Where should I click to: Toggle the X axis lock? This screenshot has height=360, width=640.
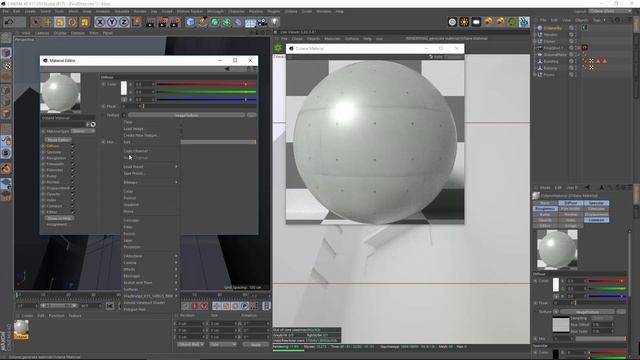[100, 22]
